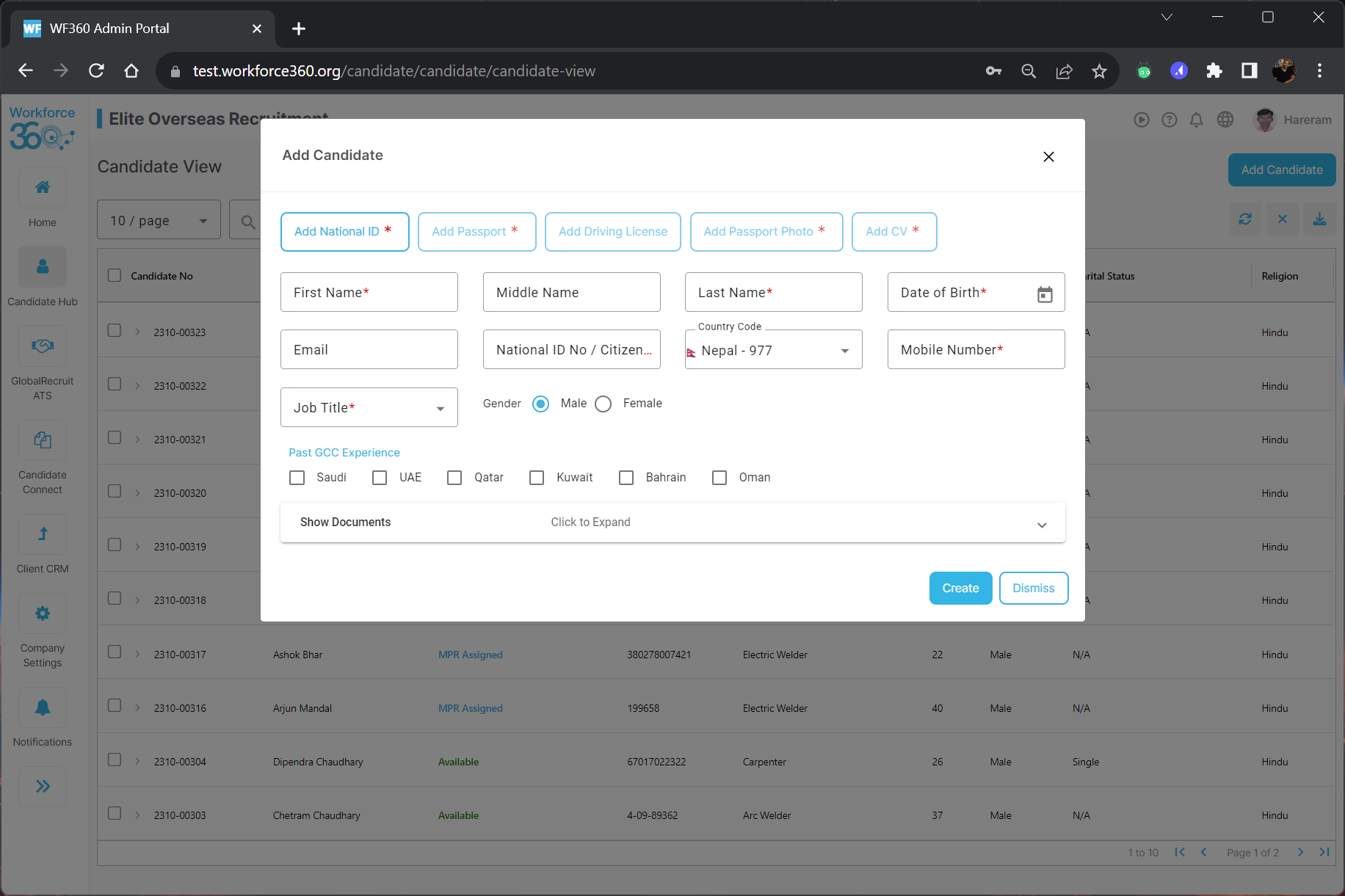Screen dimensions: 1345x896
Task: Expand the Show Documents section
Action: pos(672,522)
